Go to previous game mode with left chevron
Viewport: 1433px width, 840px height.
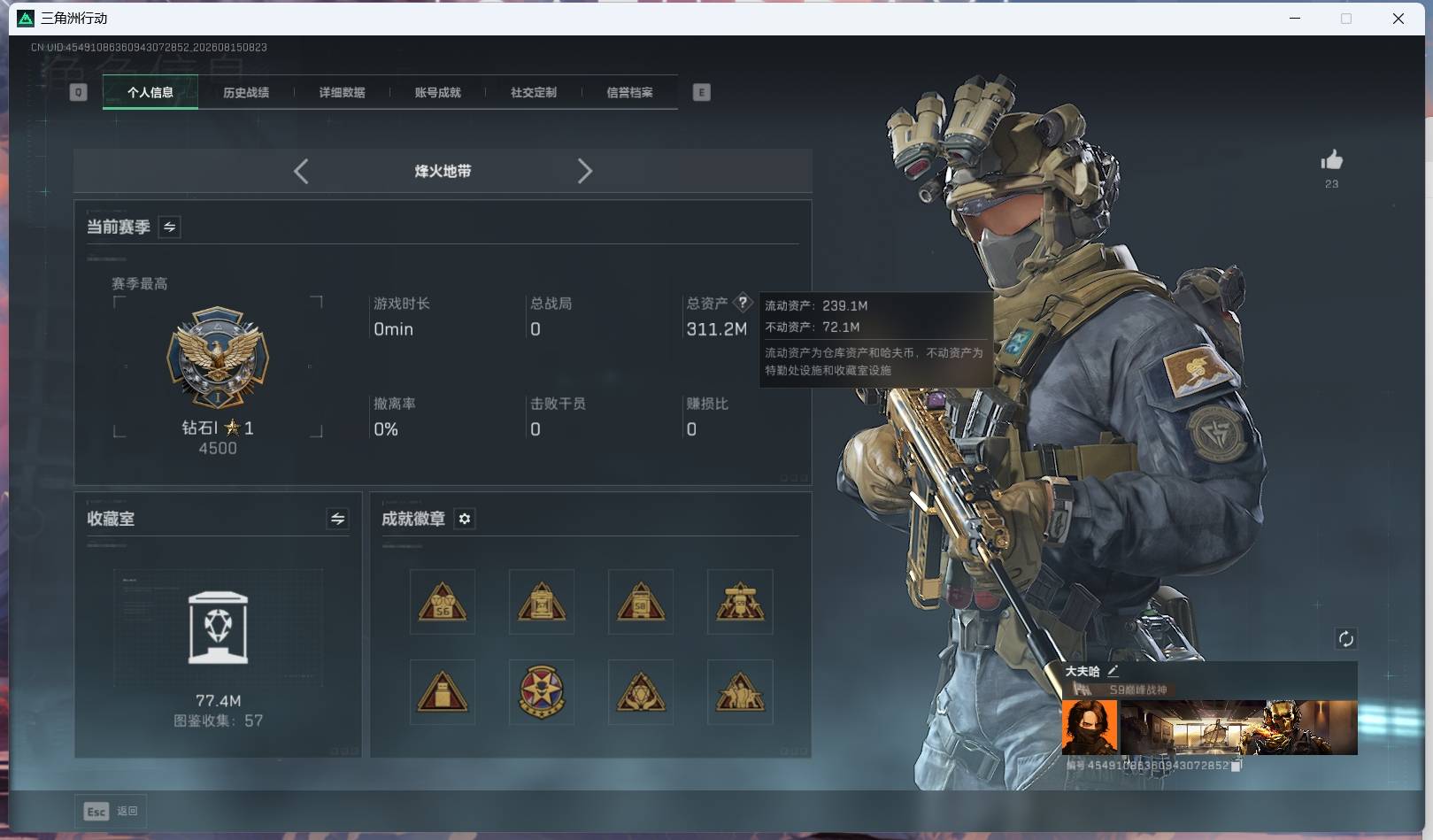click(x=301, y=171)
